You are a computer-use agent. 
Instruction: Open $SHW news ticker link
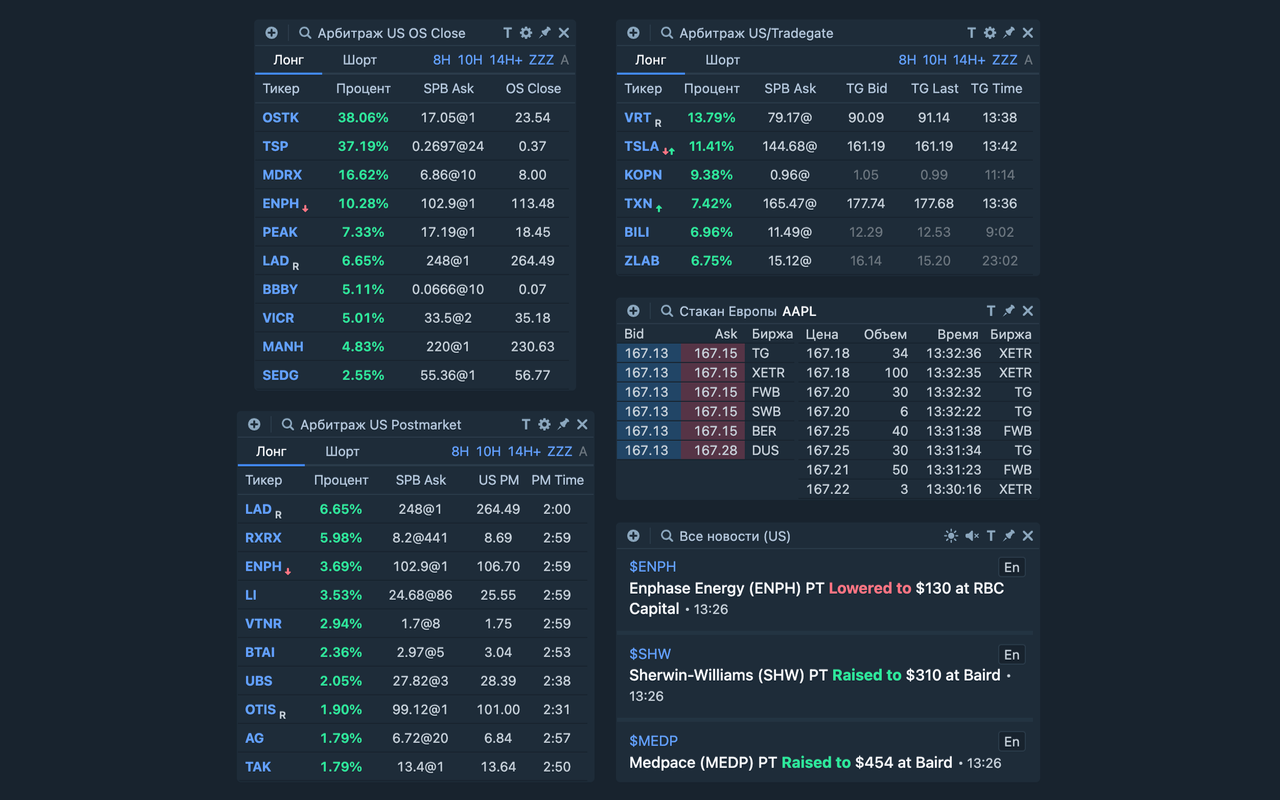650,654
